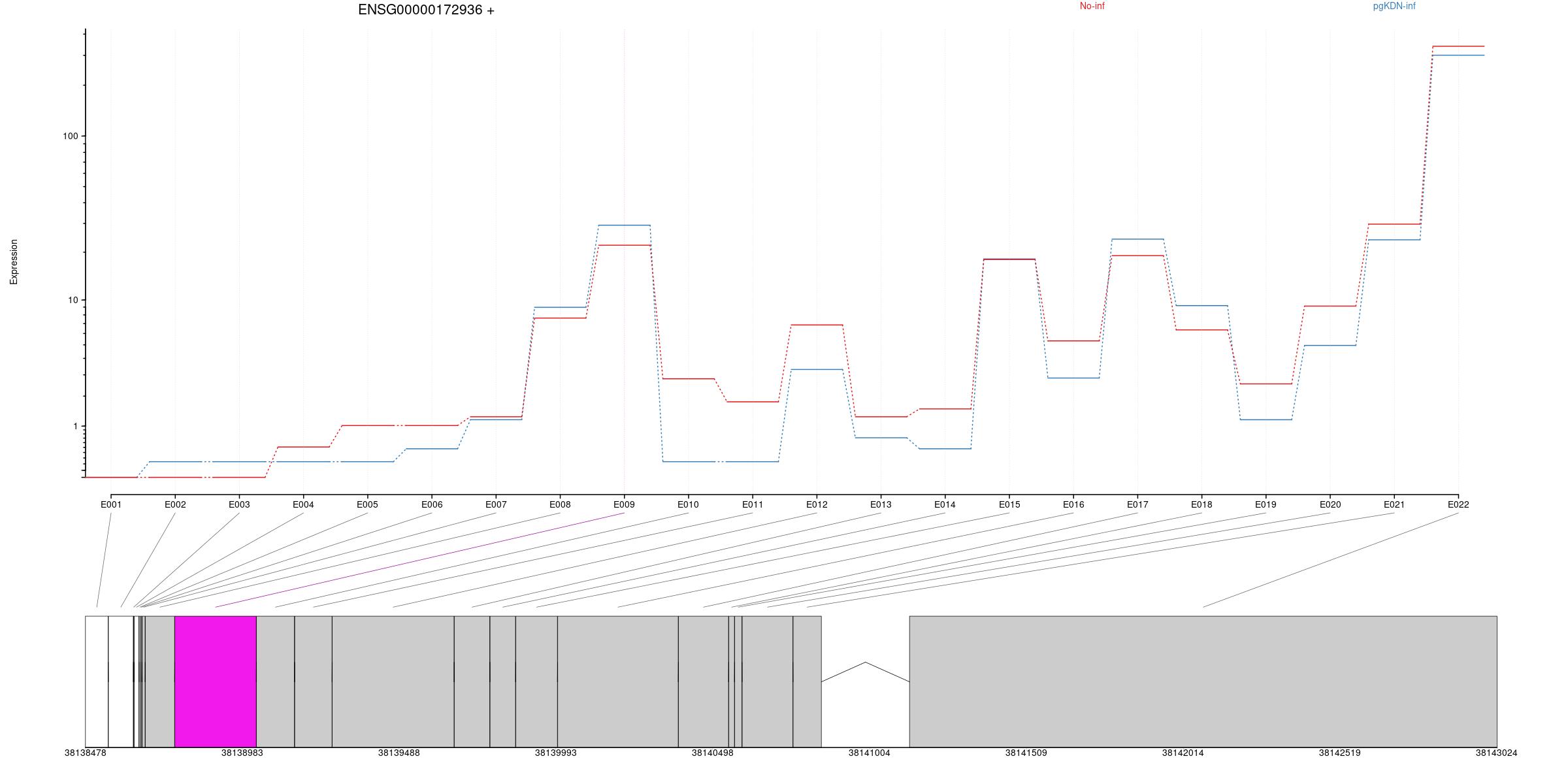Select exon label E021
Screen dimensions: 1568x784
coord(1394,504)
